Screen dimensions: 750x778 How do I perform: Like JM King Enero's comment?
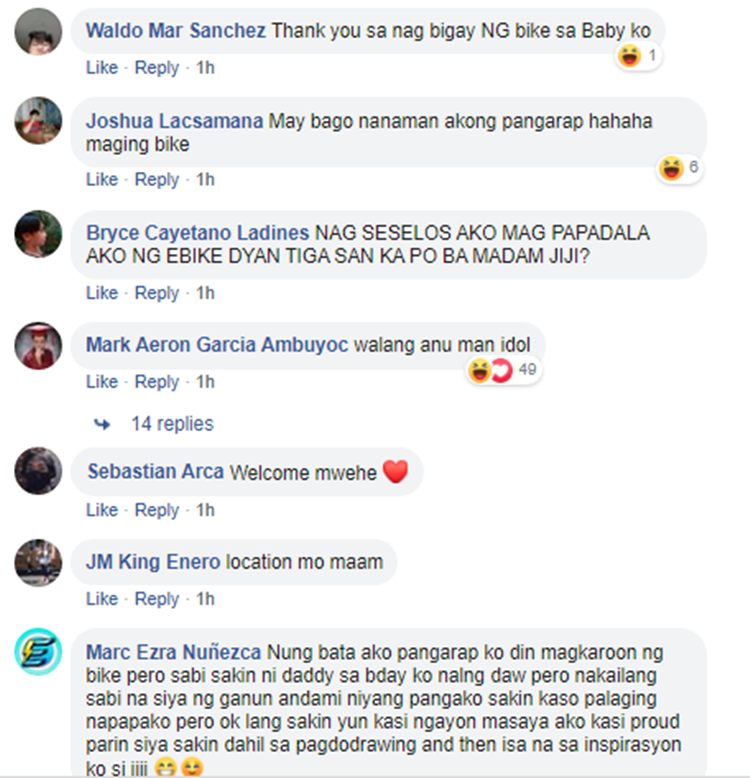click(102, 599)
